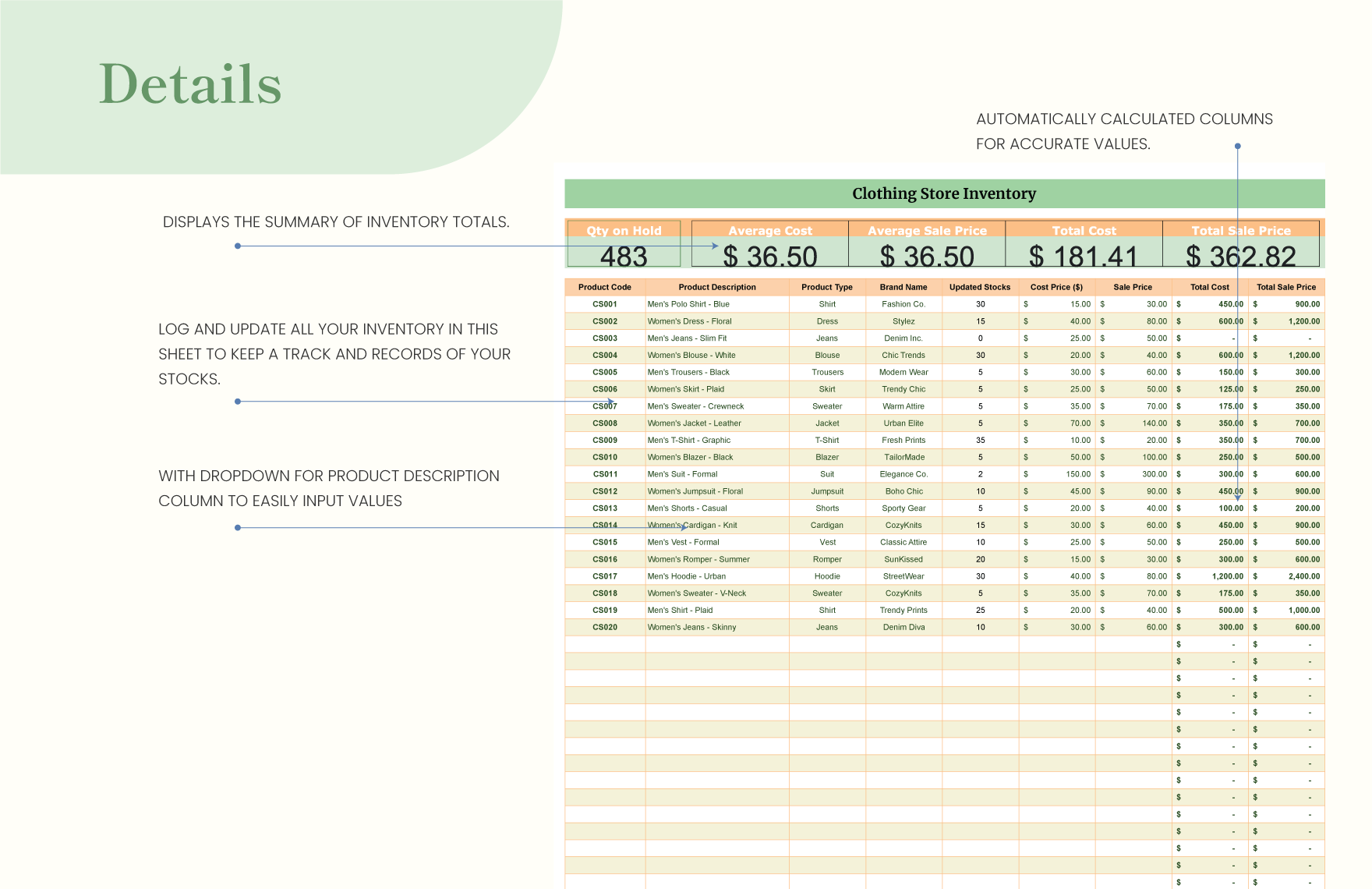Select brand cell TailorMade
Screen dimensions: 1372x889
pos(903,457)
